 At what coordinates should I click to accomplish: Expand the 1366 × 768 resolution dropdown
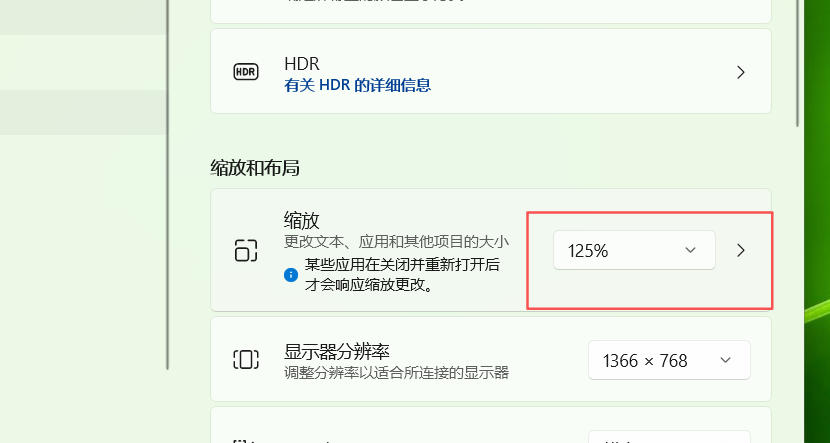(669, 360)
